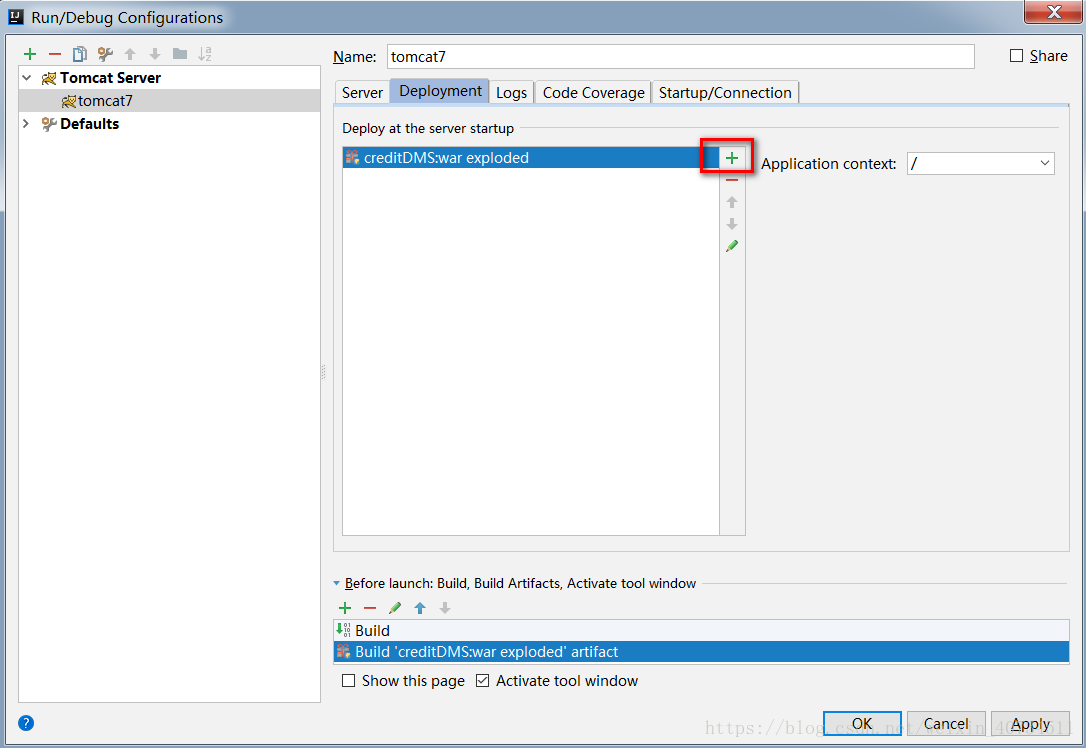Open Application context dropdown
Screen dimensions: 1086x748
[1044, 163]
